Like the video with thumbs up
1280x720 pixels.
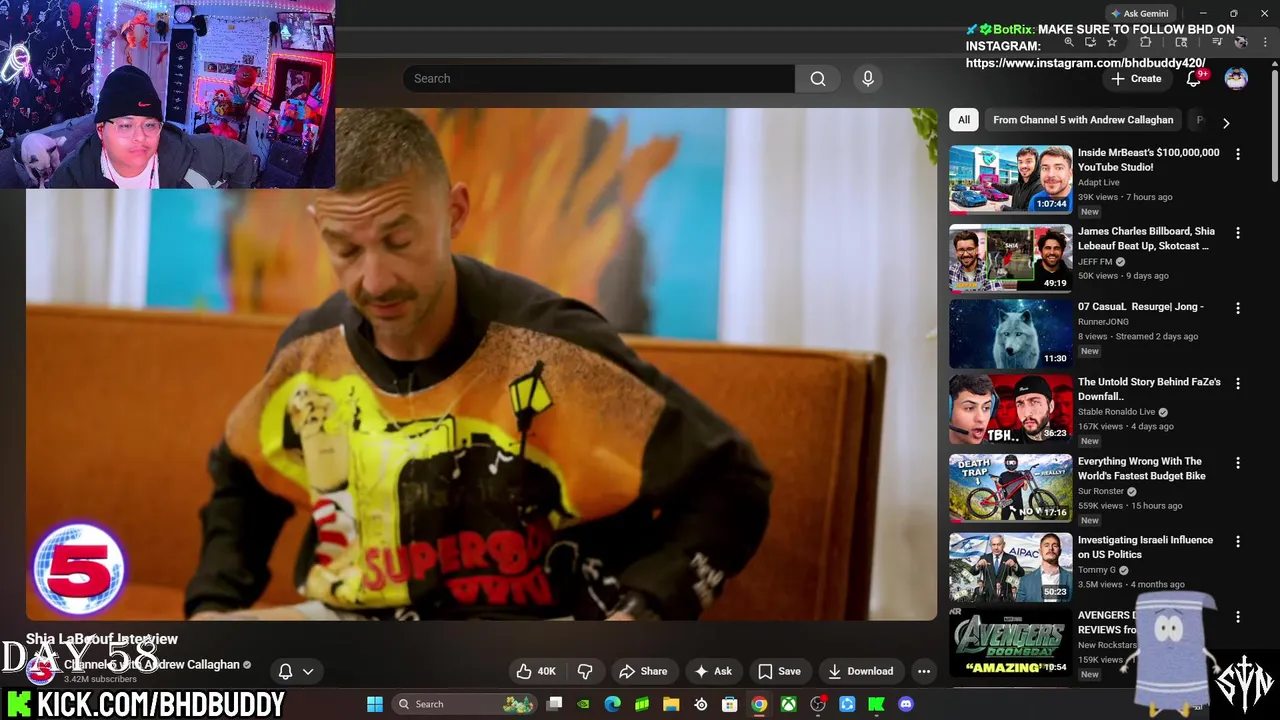tap(535, 671)
